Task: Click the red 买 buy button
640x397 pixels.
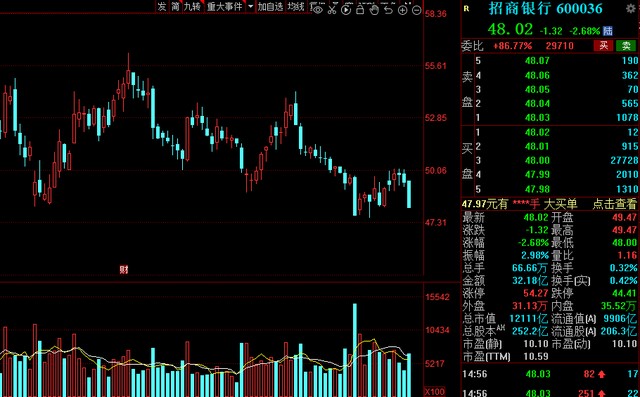Action: (x=604, y=46)
